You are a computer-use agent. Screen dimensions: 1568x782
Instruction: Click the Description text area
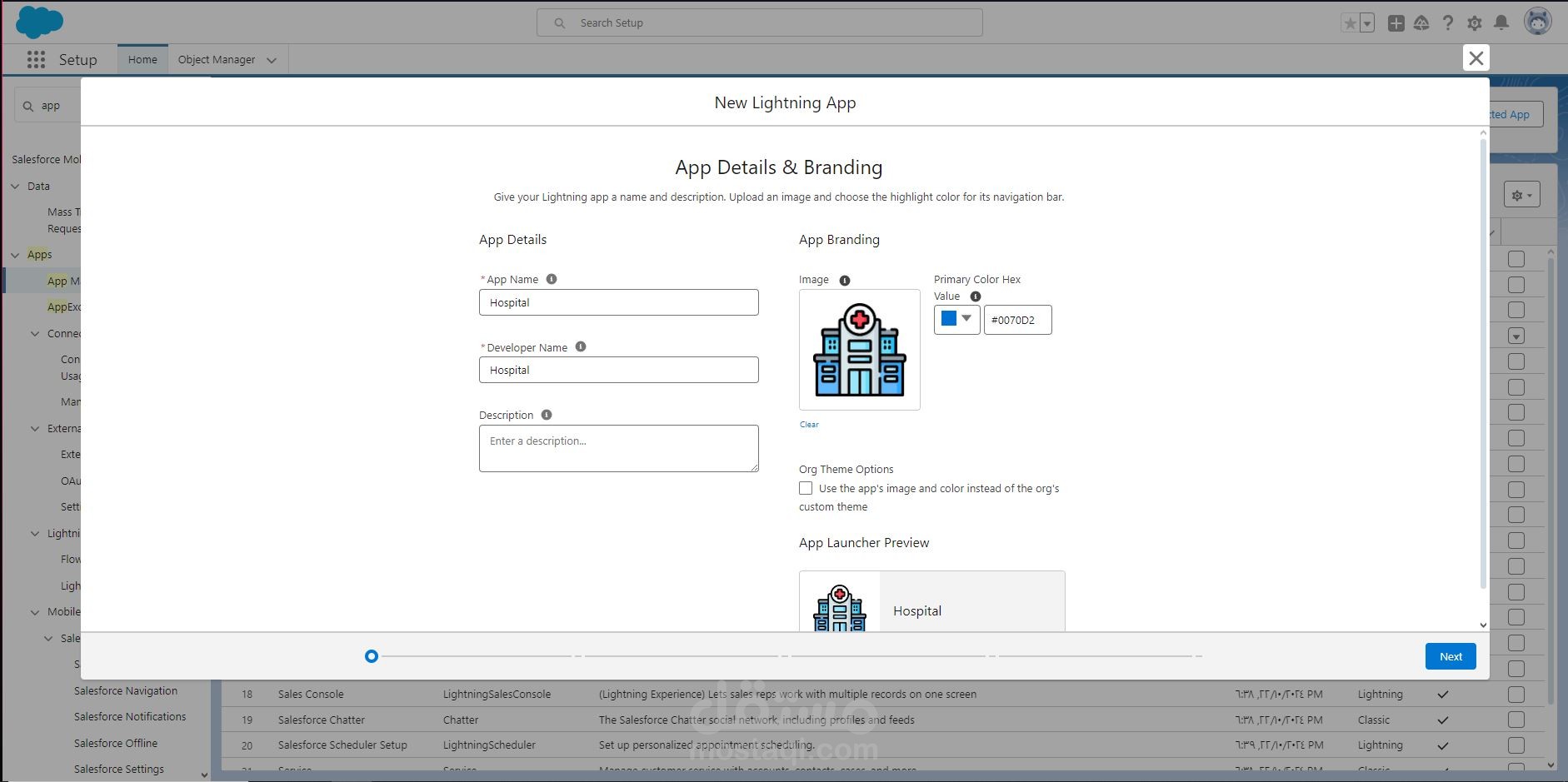click(619, 448)
